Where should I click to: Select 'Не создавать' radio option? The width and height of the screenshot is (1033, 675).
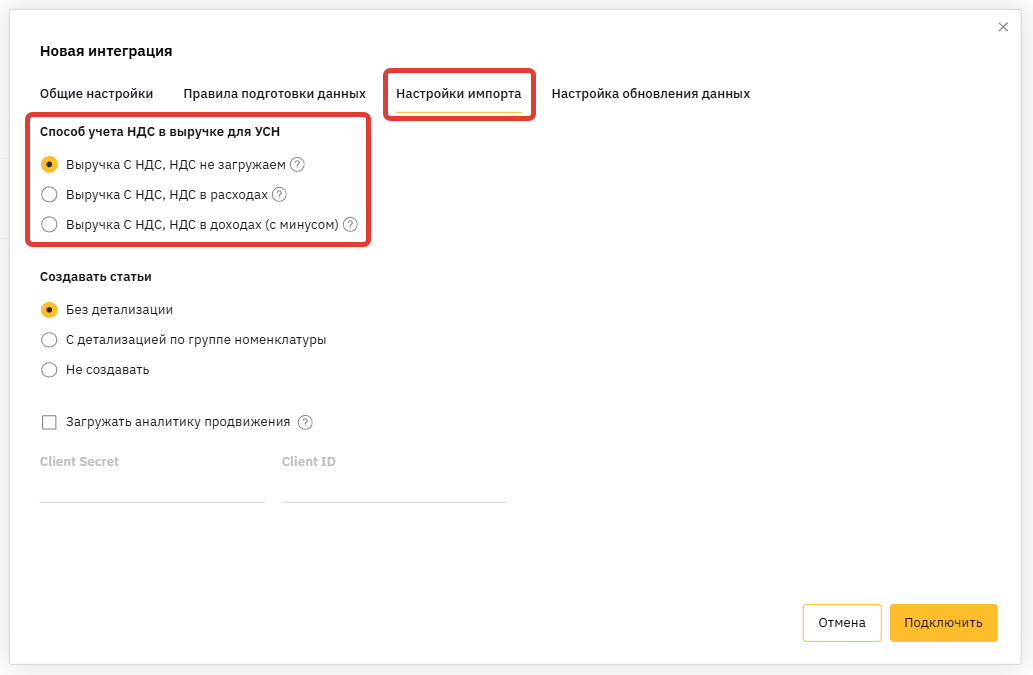(49, 369)
